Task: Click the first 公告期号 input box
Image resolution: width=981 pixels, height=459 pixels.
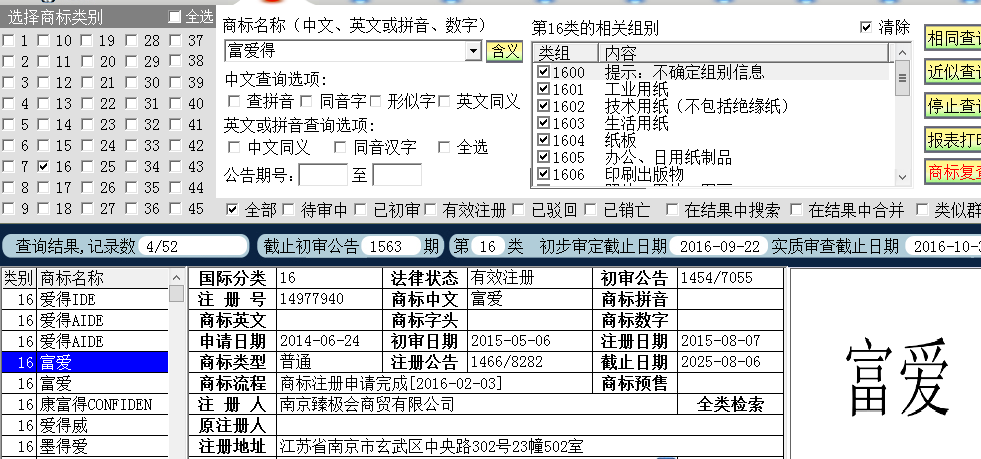Action: [x=323, y=175]
